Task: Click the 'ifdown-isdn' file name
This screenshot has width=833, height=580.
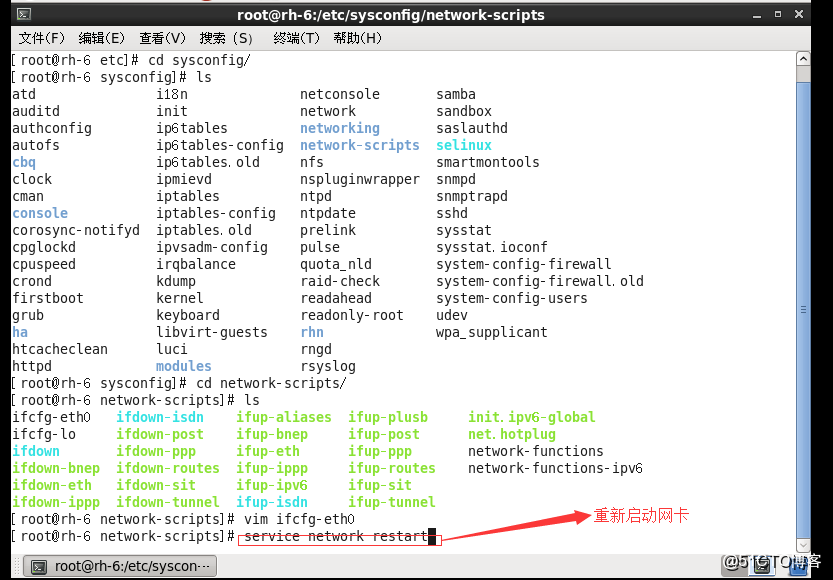Action: (x=160, y=417)
